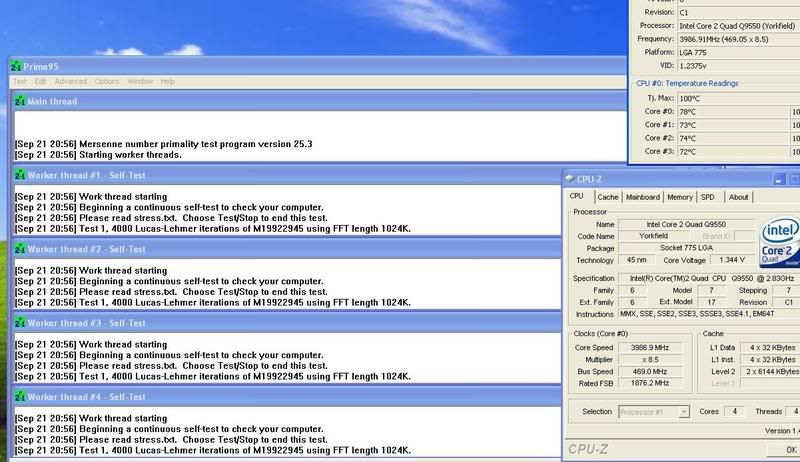The image size is (800, 462).
Task: Click the Core #1 temperature 73°C
Action: [733, 125]
